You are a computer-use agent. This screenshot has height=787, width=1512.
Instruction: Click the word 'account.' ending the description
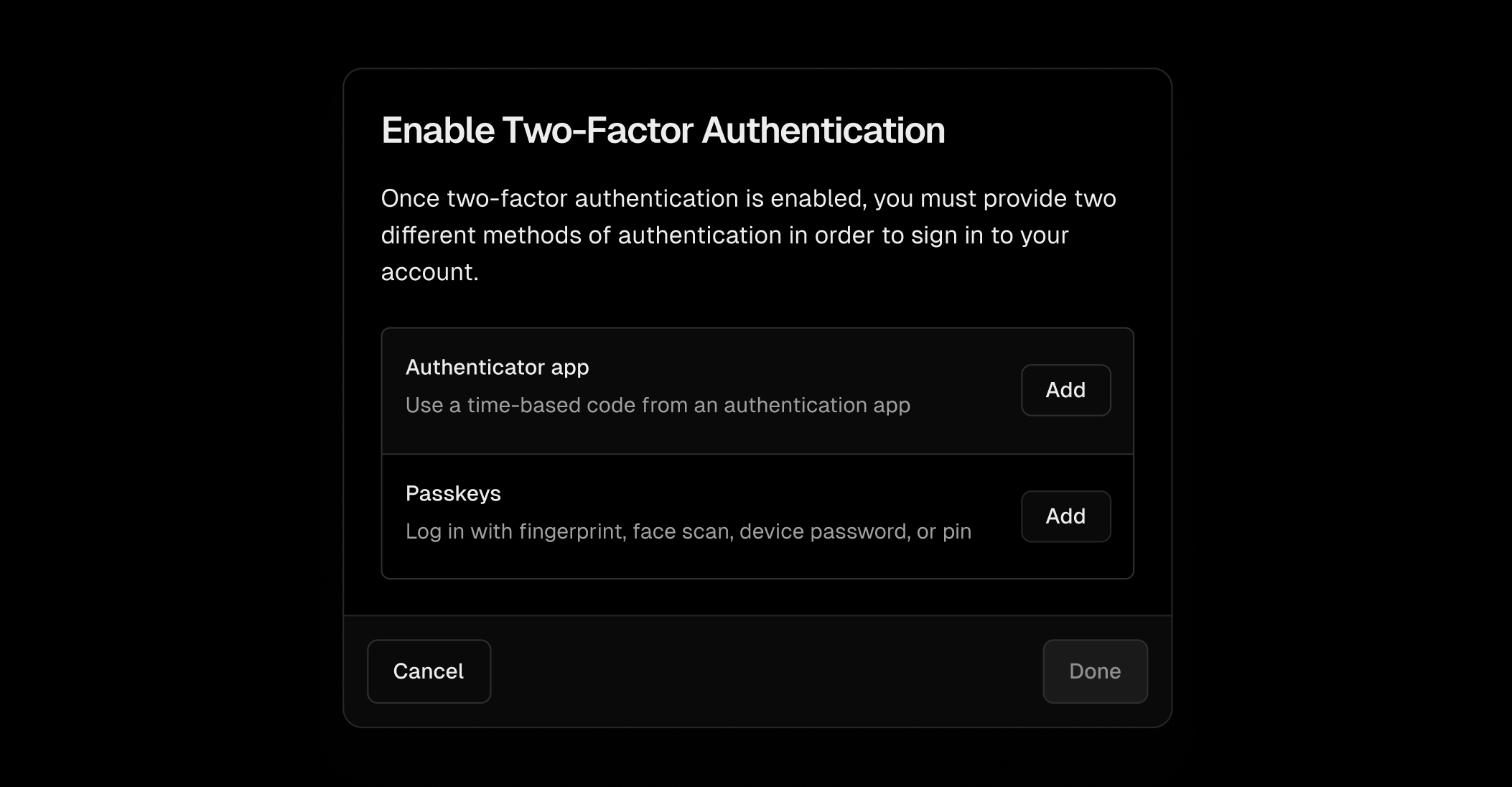click(429, 272)
